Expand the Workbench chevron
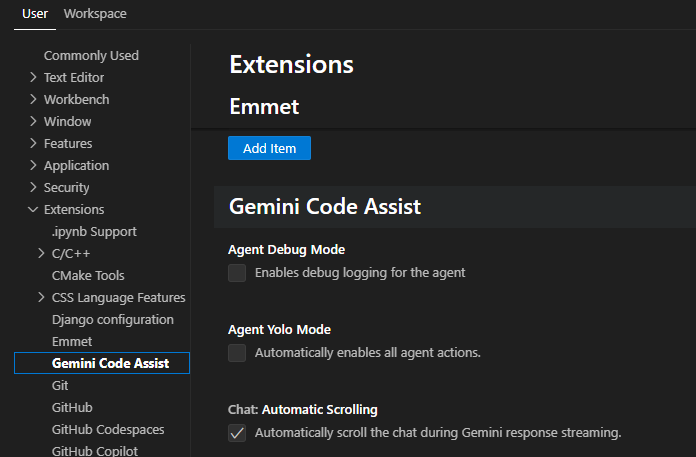Viewport: 696px width, 457px height. tap(33, 99)
